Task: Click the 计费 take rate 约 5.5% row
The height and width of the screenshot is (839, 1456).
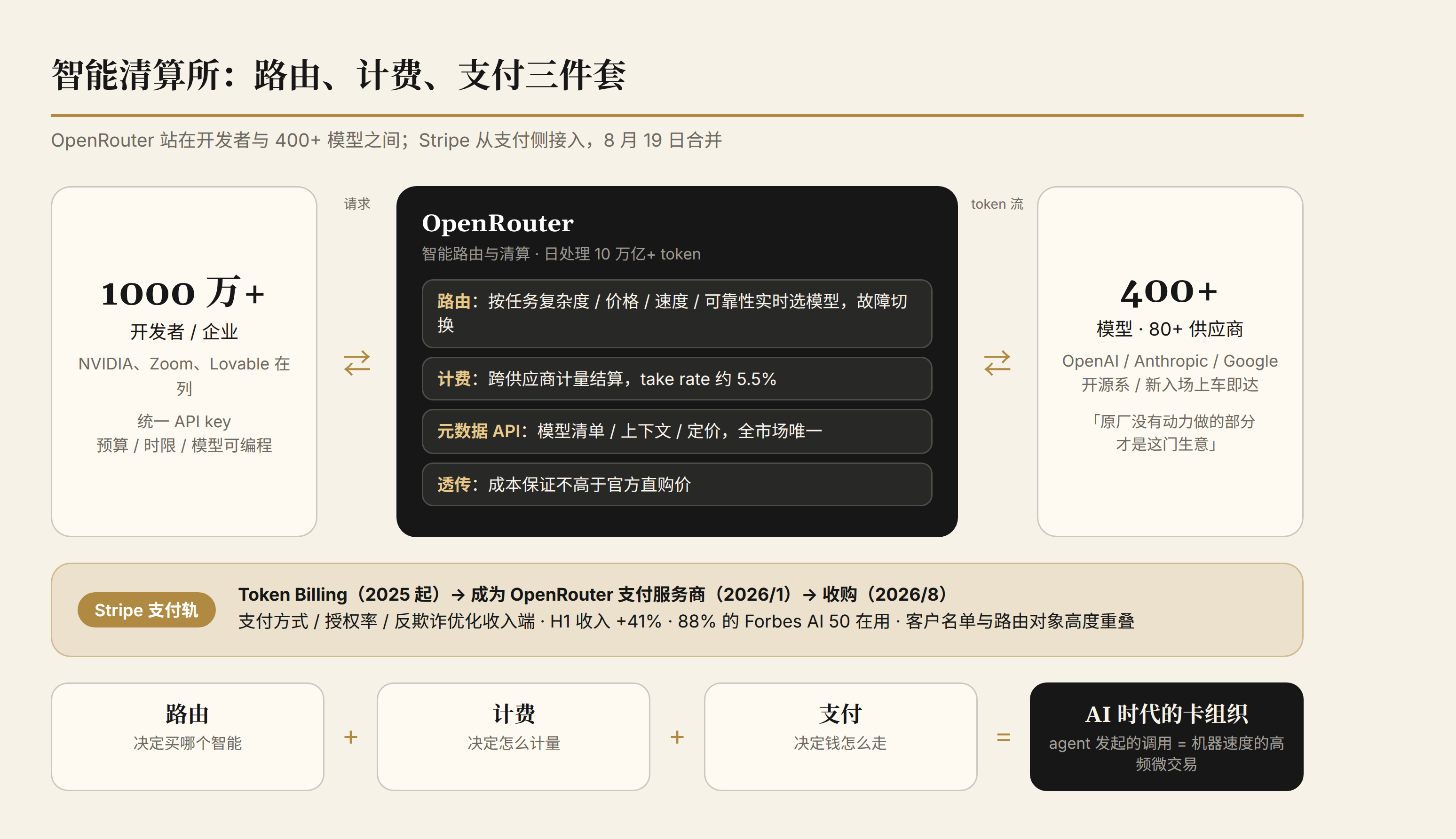Action: click(x=677, y=378)
